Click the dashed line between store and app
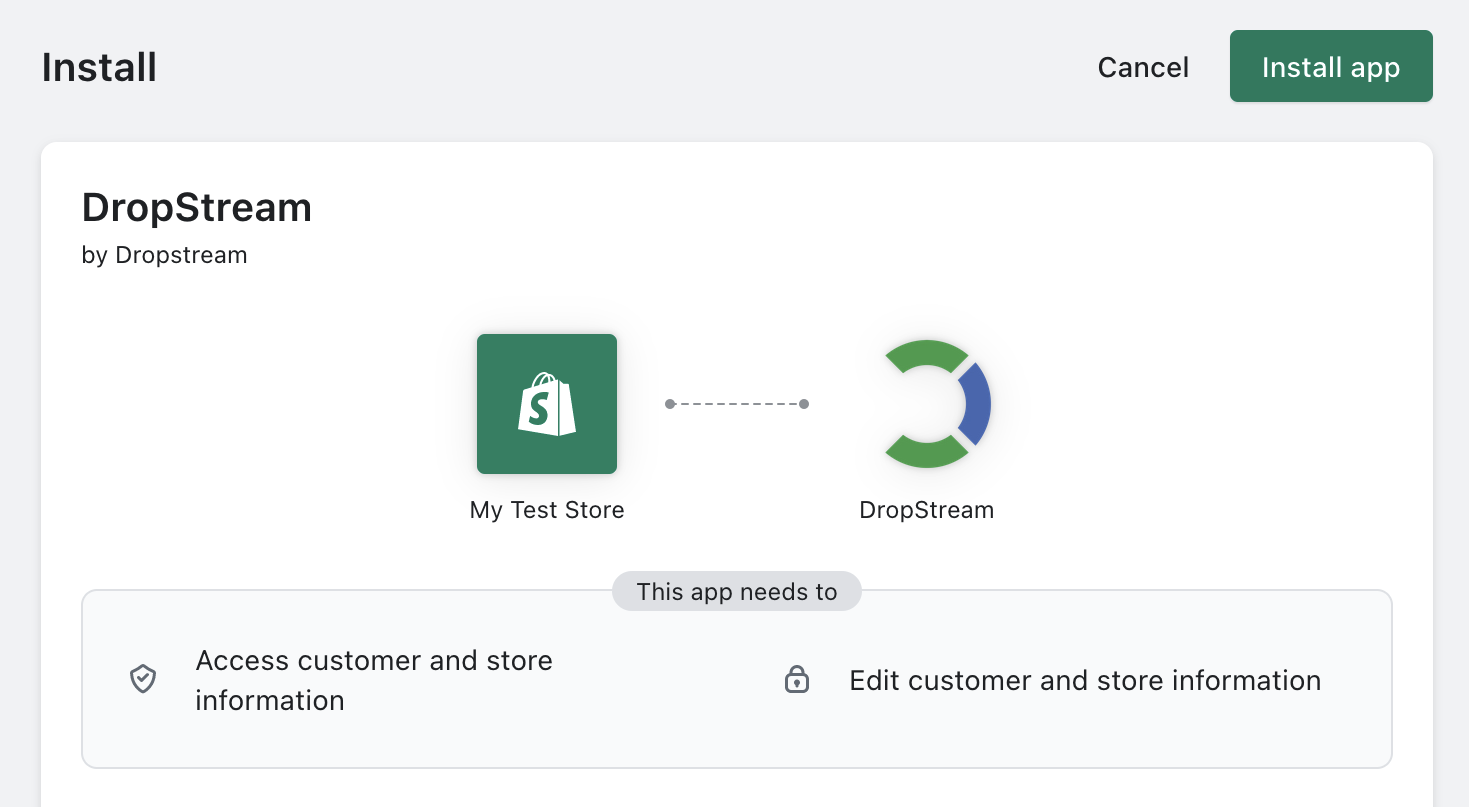This screenshot has height=807, width=1469. point(737,404)
